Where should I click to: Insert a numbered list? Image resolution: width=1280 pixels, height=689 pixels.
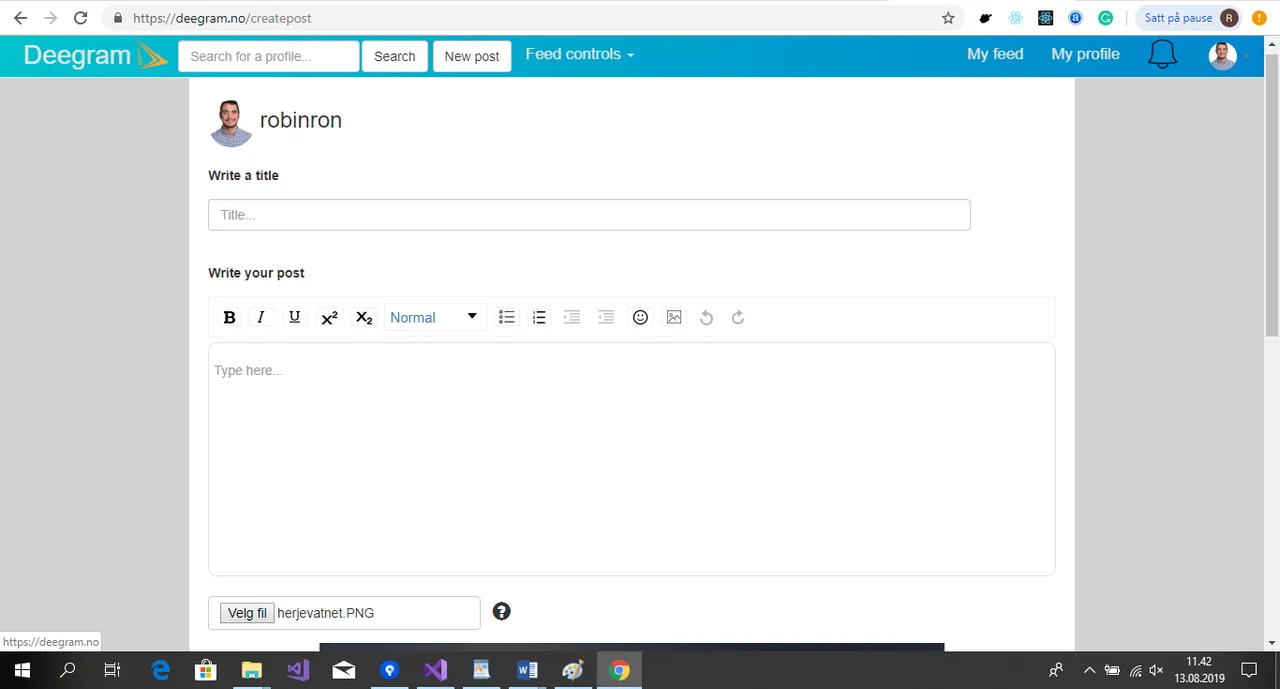(539, 317)
